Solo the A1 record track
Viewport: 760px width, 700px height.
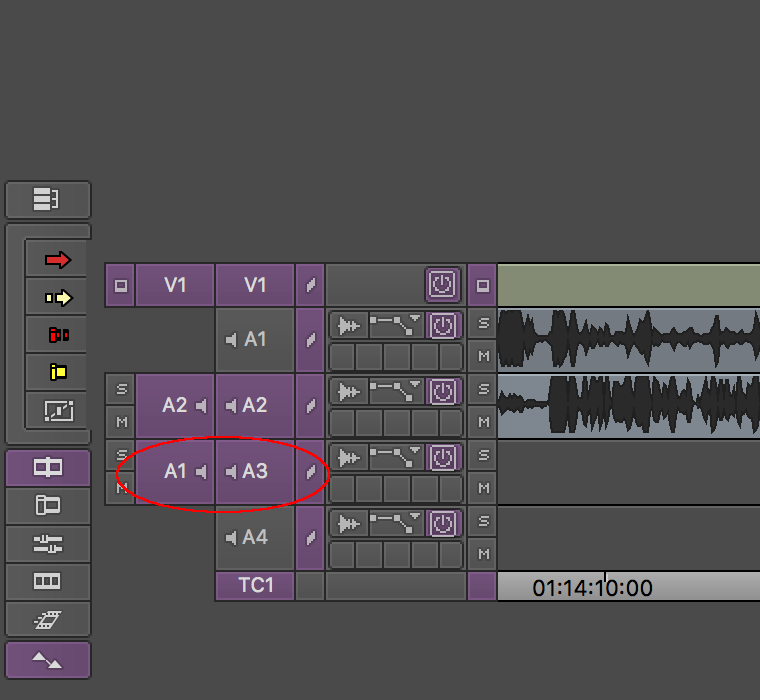(x=483, y=324)
